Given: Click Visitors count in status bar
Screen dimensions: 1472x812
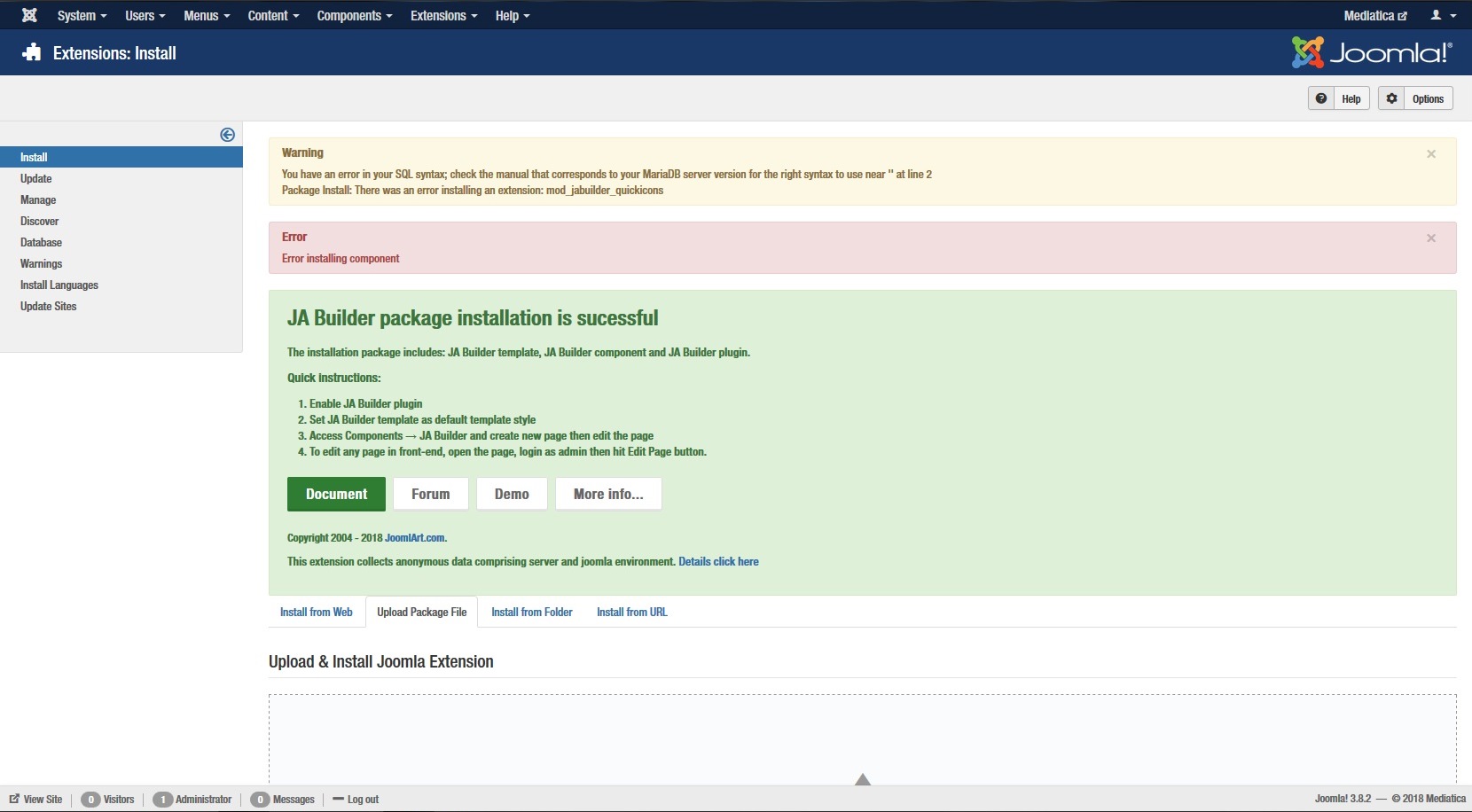Looking at the screenshot, I should 107,800.
